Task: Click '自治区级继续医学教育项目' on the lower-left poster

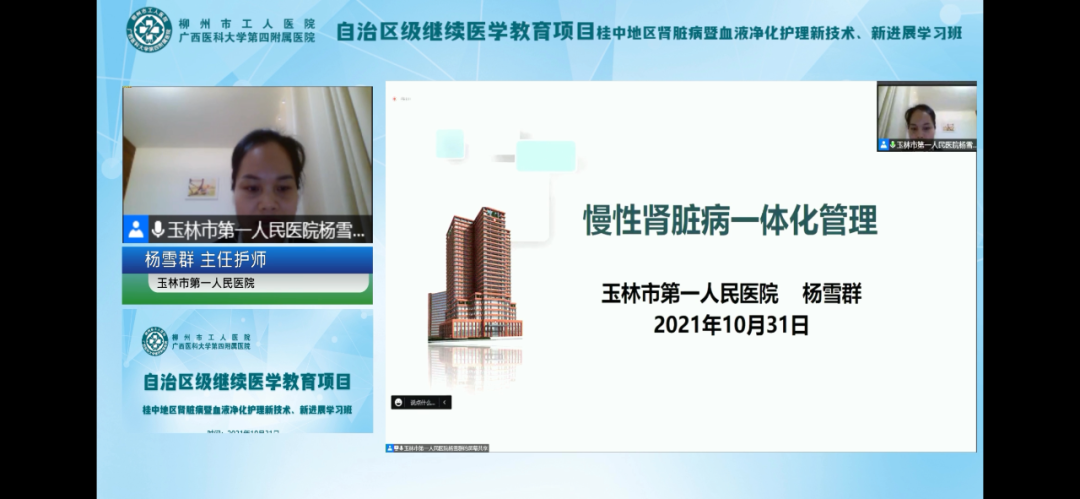Action: (x=247, y=381)
